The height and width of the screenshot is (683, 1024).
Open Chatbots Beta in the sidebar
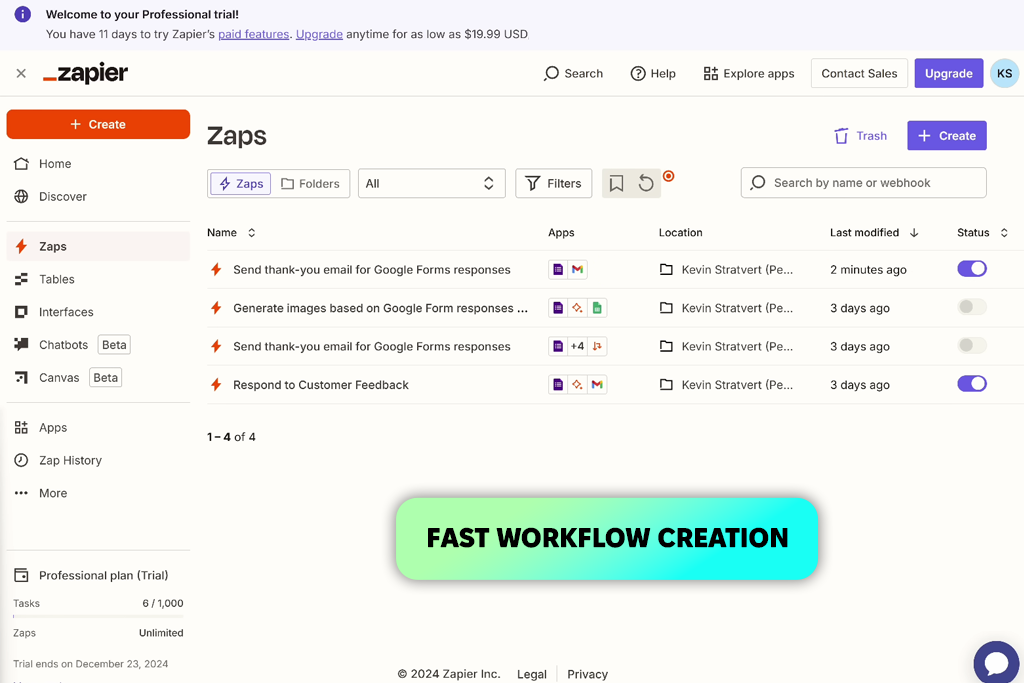coord(98,345)
